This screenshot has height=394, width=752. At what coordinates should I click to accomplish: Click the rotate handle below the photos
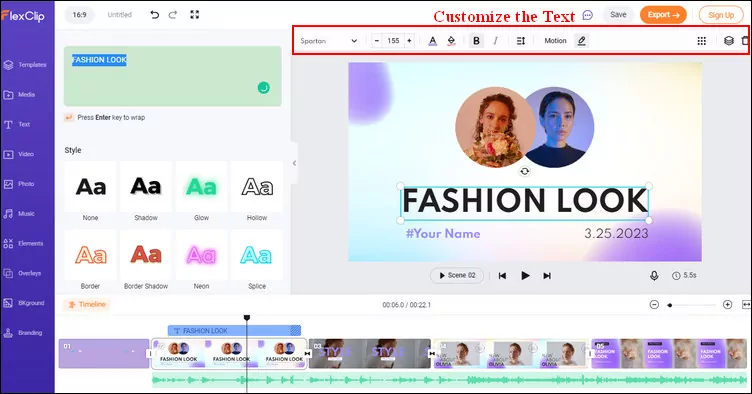tap(525, 171)
